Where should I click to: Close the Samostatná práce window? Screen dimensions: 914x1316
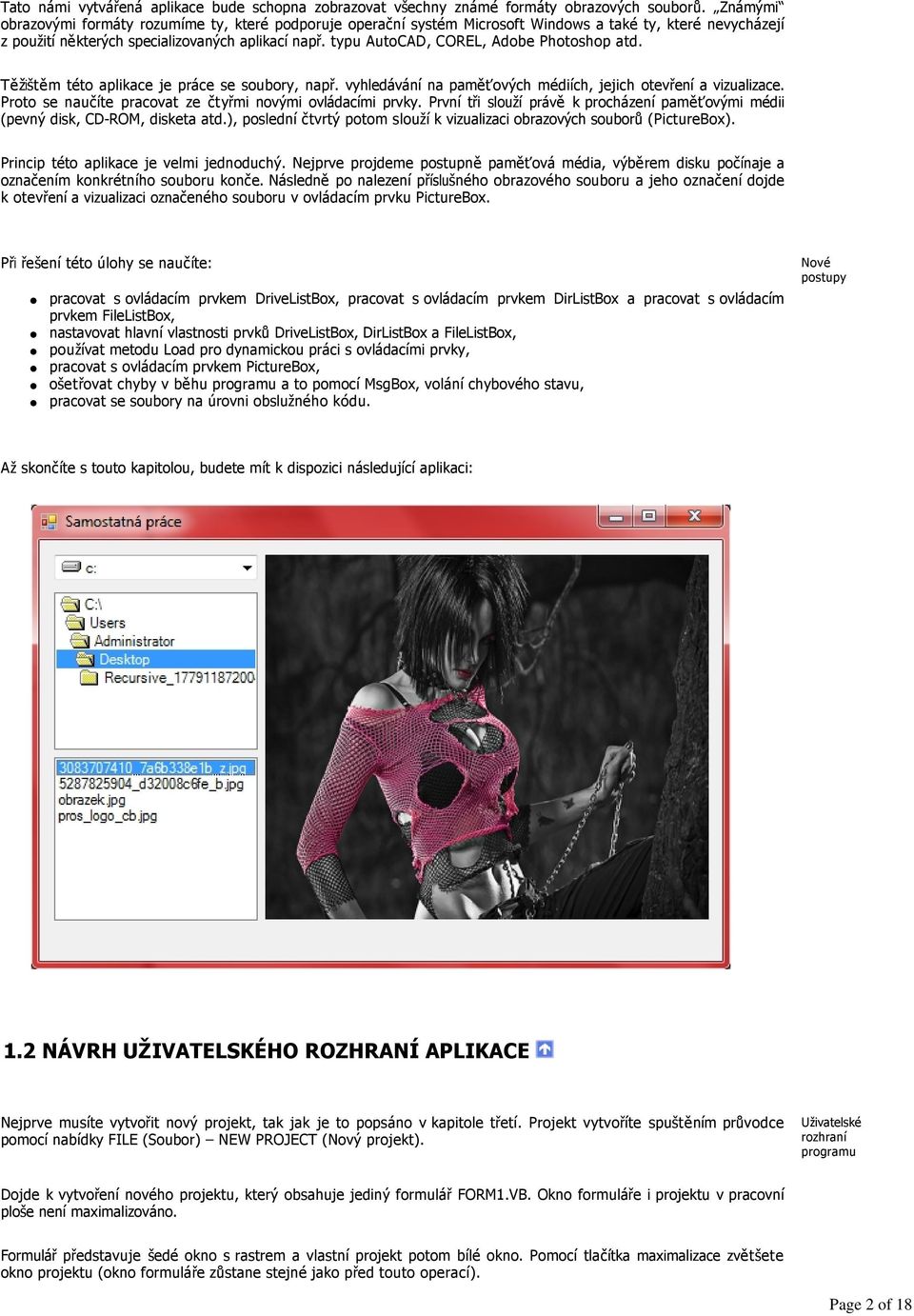[695, 516]
